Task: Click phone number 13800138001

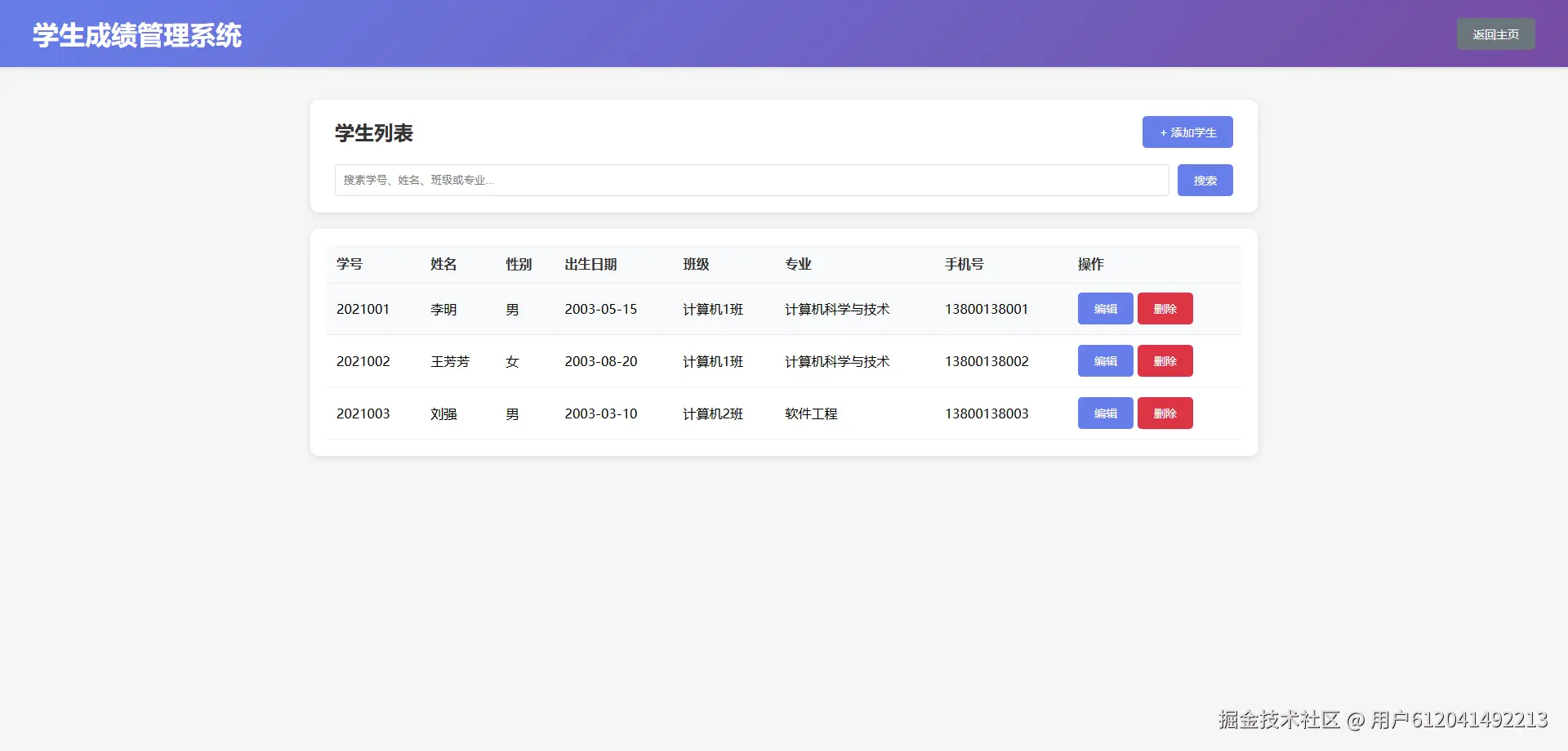Action: [x=987, y=309]
